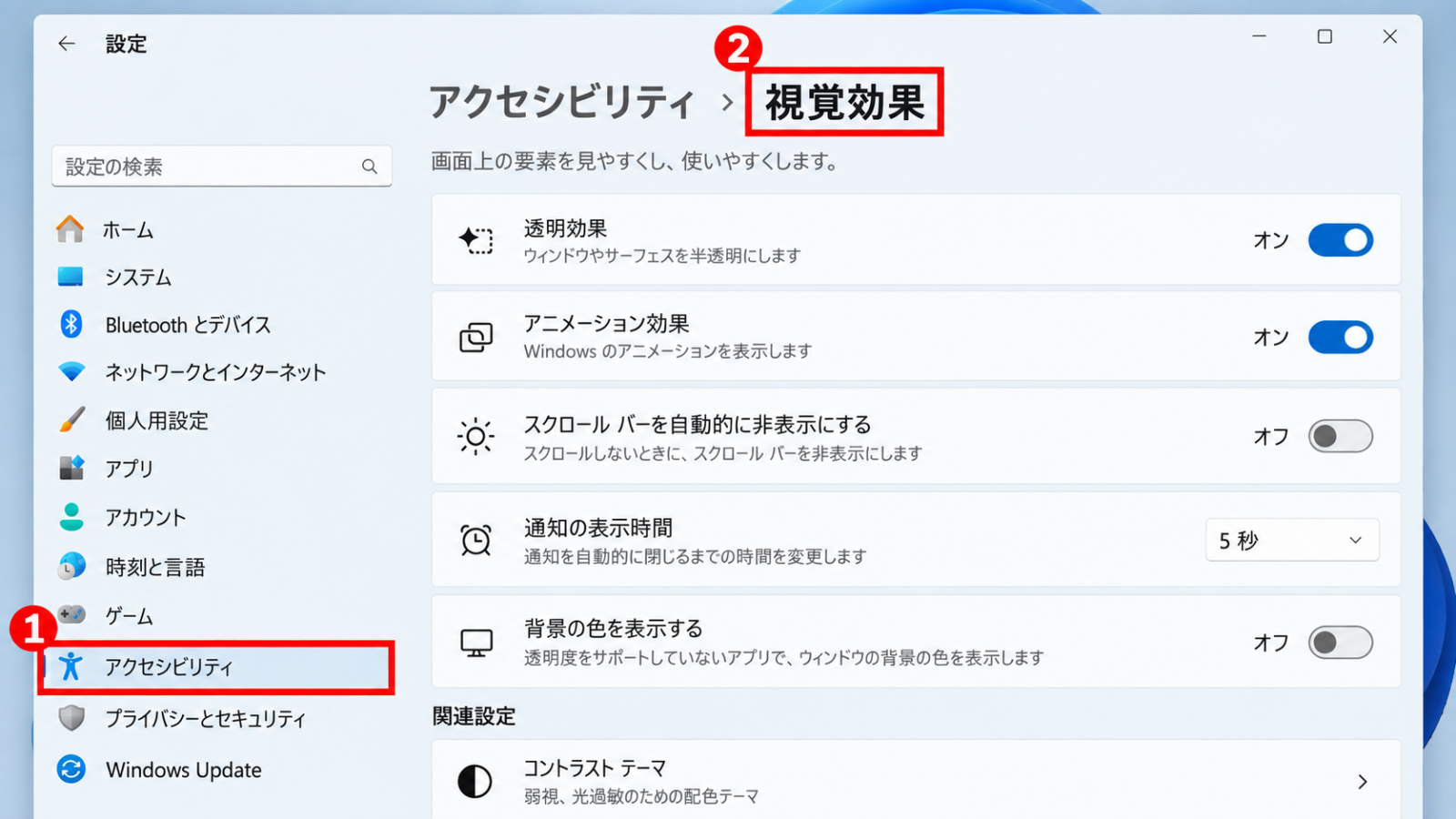This screenshot has width=1456, height=819.
Task: Open アカウント in the sidebar
Action: [146, 517]
